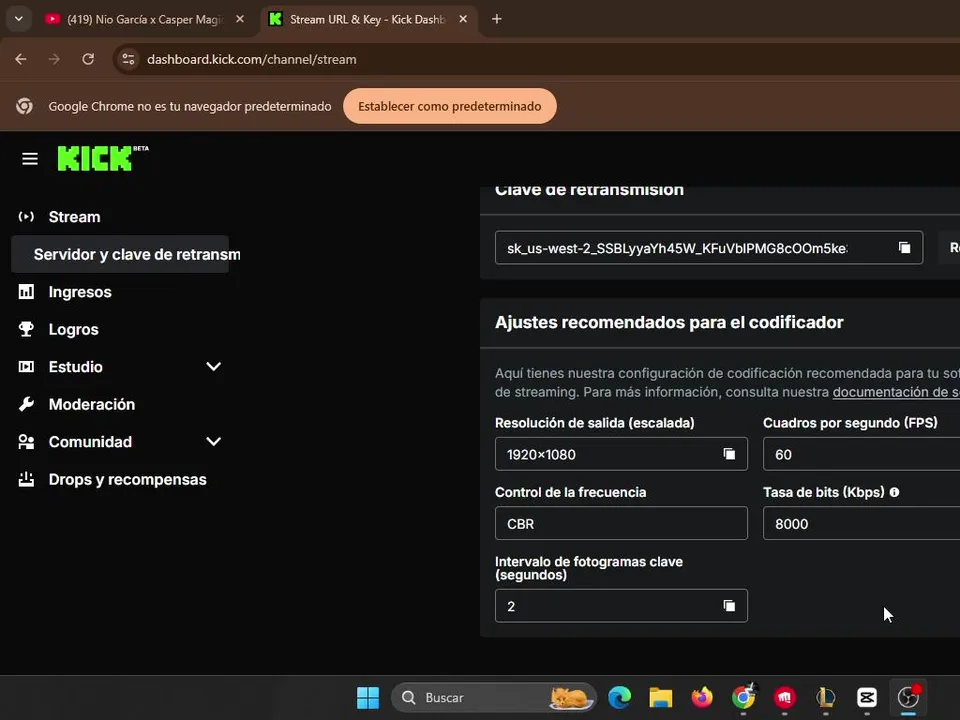960x720 pixels.
Task: Click the stream key input field
Action: click(x=709, y=248)
